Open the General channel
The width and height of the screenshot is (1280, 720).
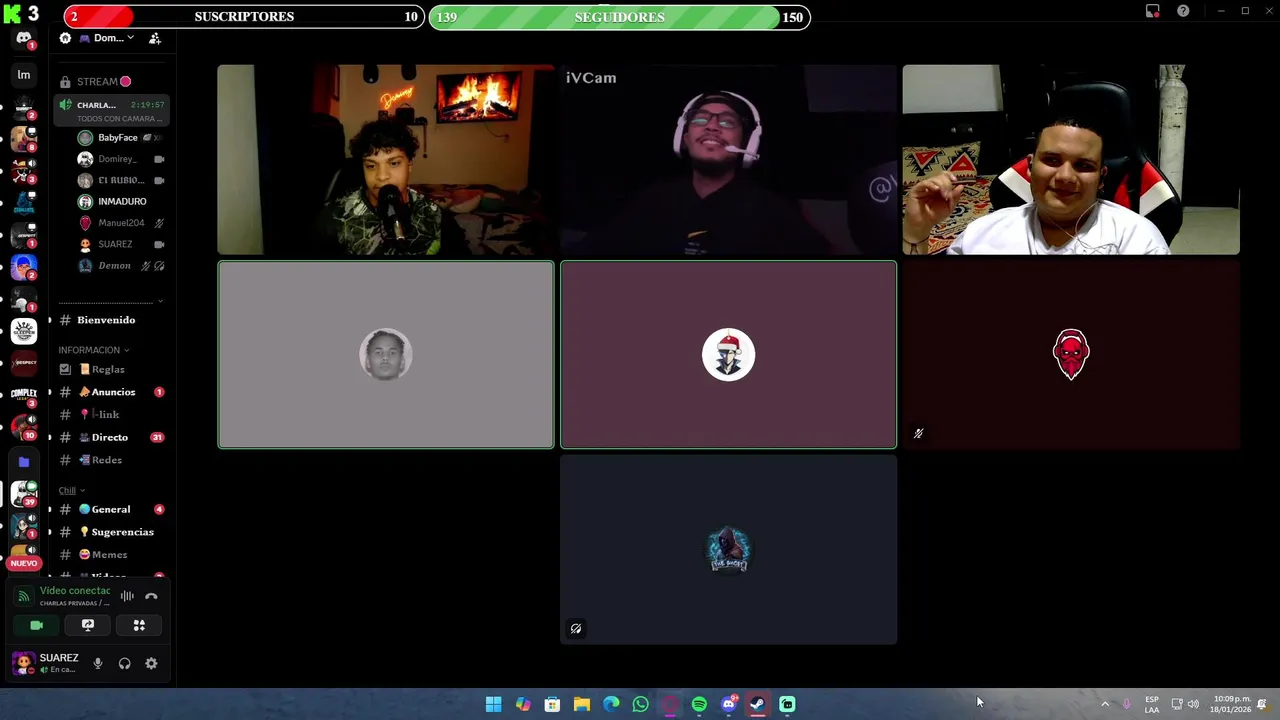tap(110, 509)
